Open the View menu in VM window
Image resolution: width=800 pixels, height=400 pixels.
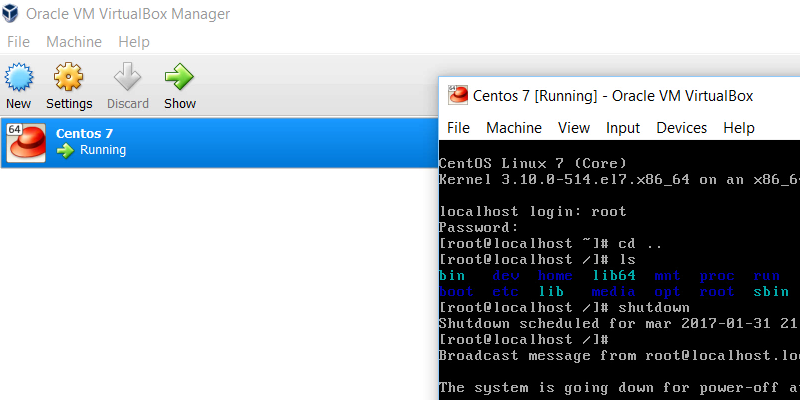coord(574,128)
